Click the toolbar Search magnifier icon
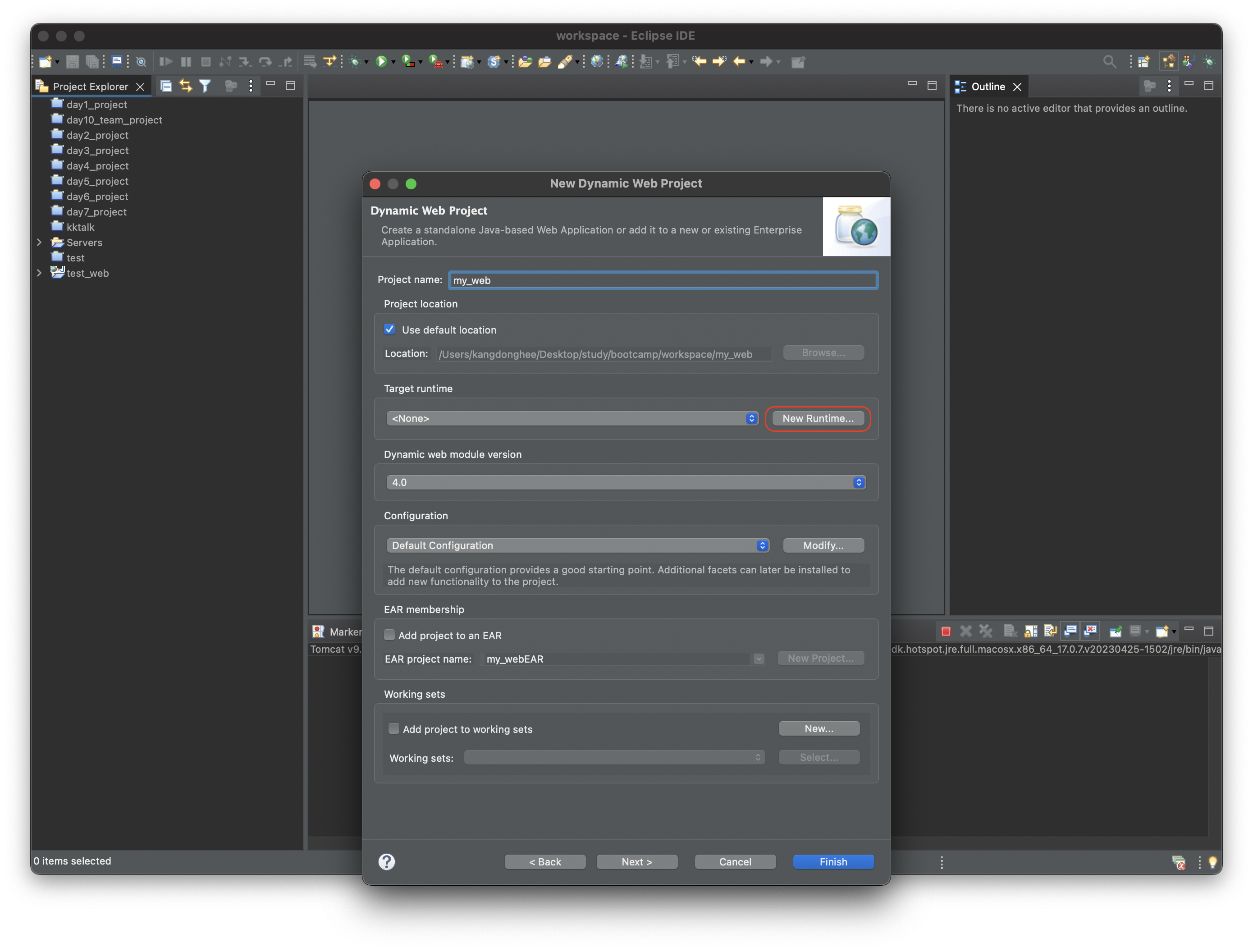This screenshot has height=952, width=1253. pos(1110,62)
